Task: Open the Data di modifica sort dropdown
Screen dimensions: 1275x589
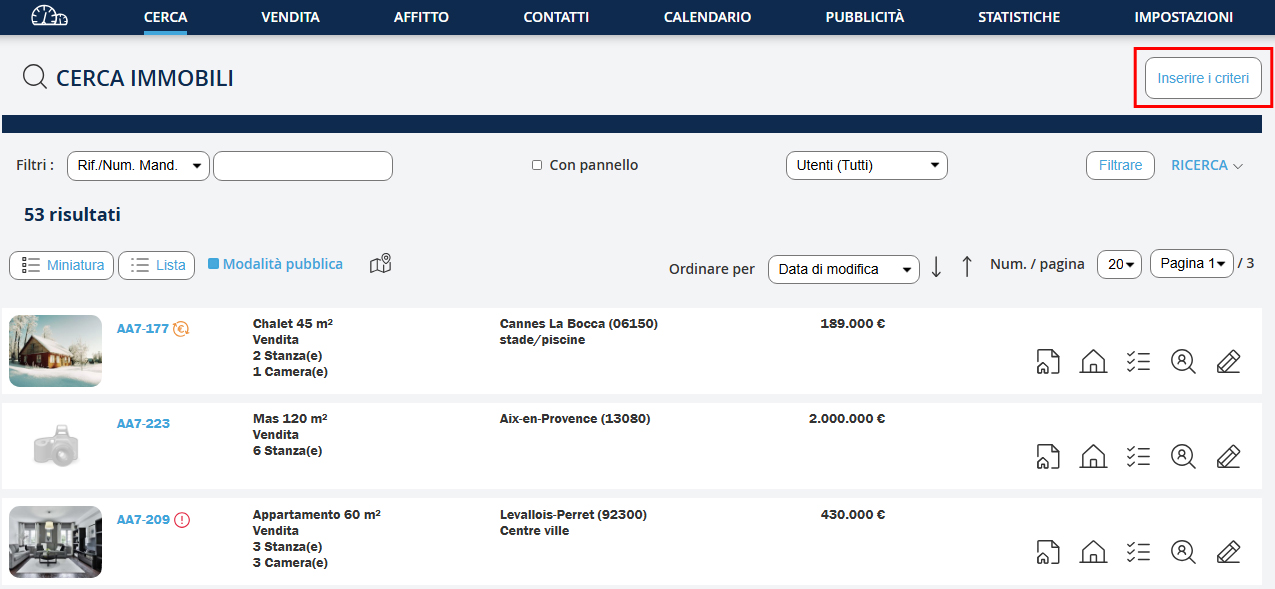Action: (x=843, y=269)
